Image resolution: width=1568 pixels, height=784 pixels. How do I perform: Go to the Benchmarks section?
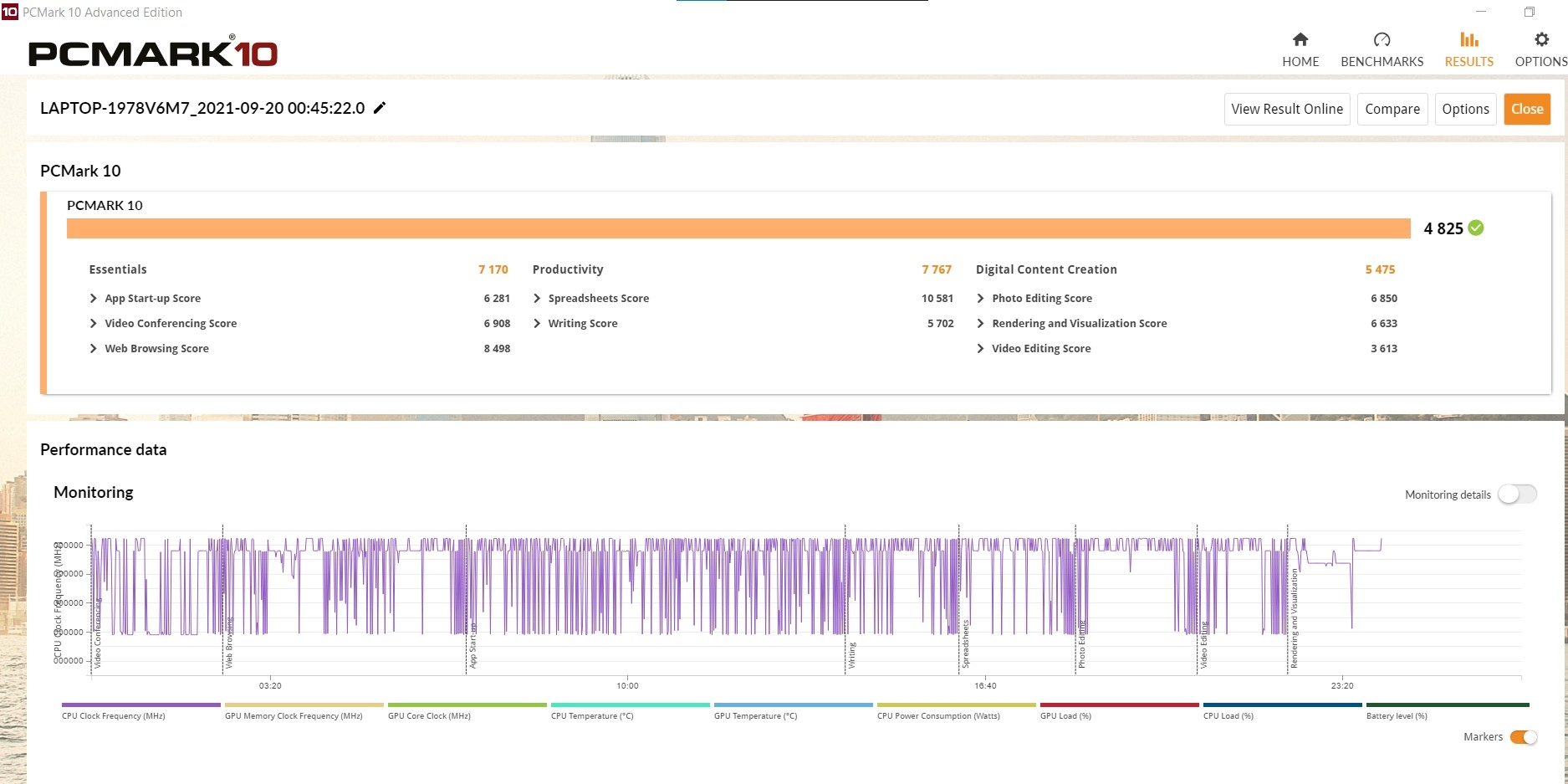click(x=1382, y=50)
